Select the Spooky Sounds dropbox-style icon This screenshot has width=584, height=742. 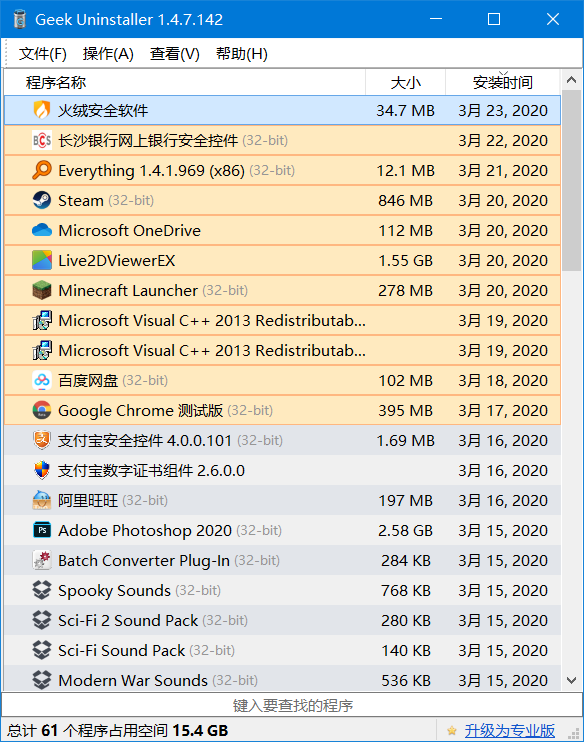[x=42, y=590]
